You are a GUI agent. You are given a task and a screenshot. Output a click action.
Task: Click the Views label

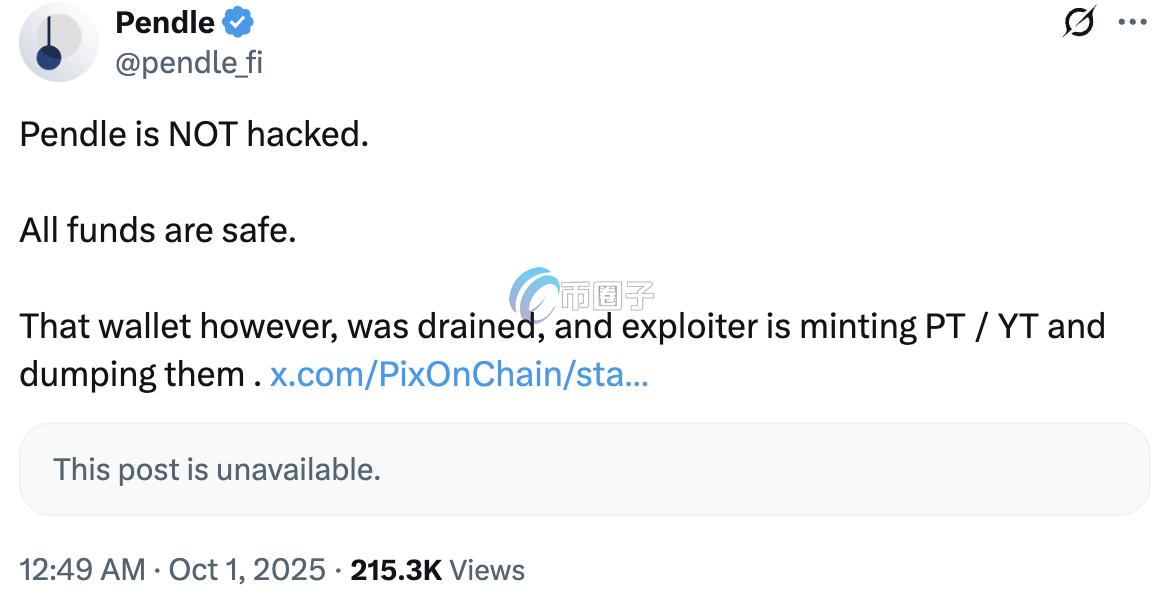coord(487,570)
